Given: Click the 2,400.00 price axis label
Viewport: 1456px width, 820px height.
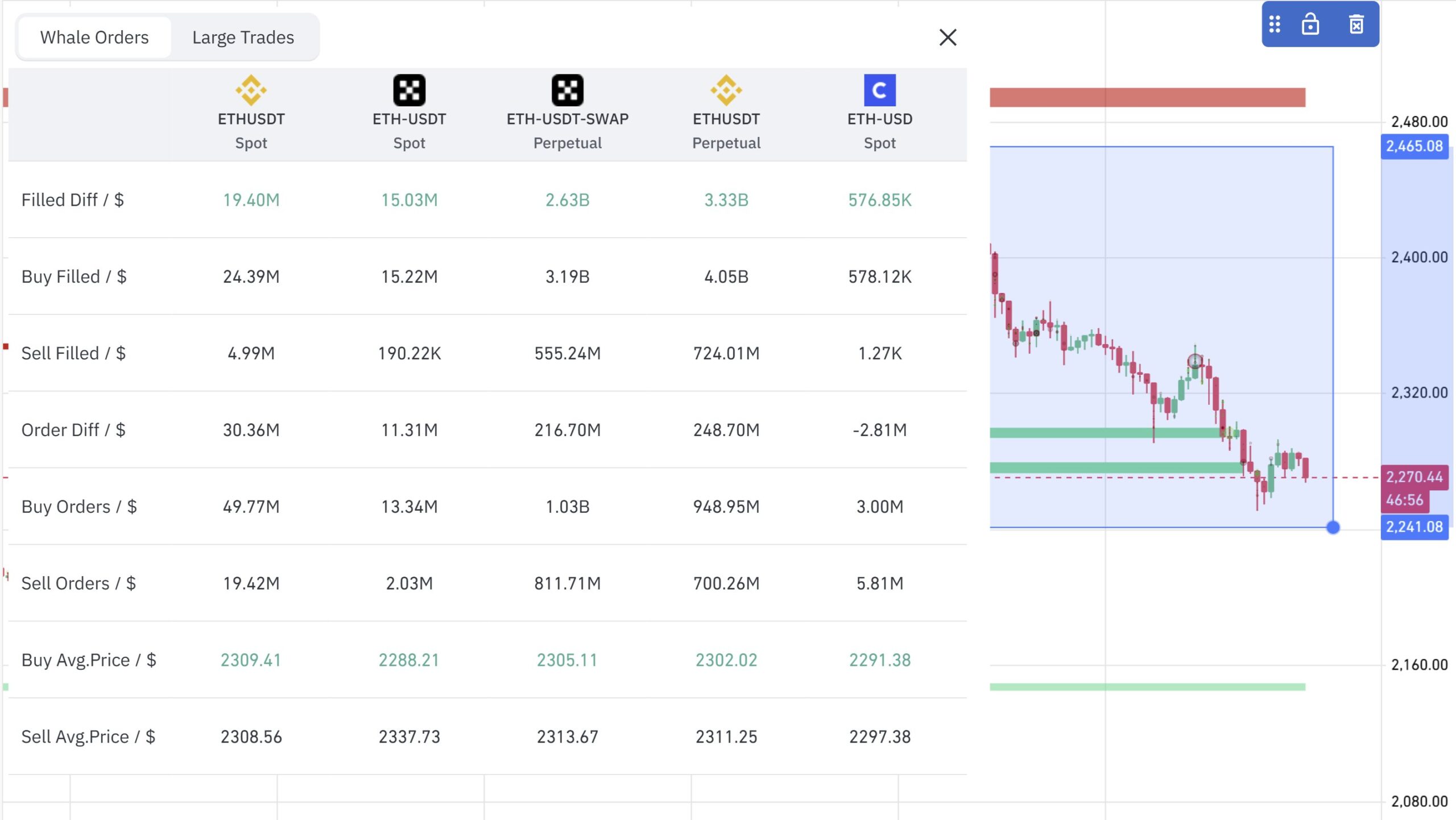Looking at the screenshot, I should (x=1419, y=258).
